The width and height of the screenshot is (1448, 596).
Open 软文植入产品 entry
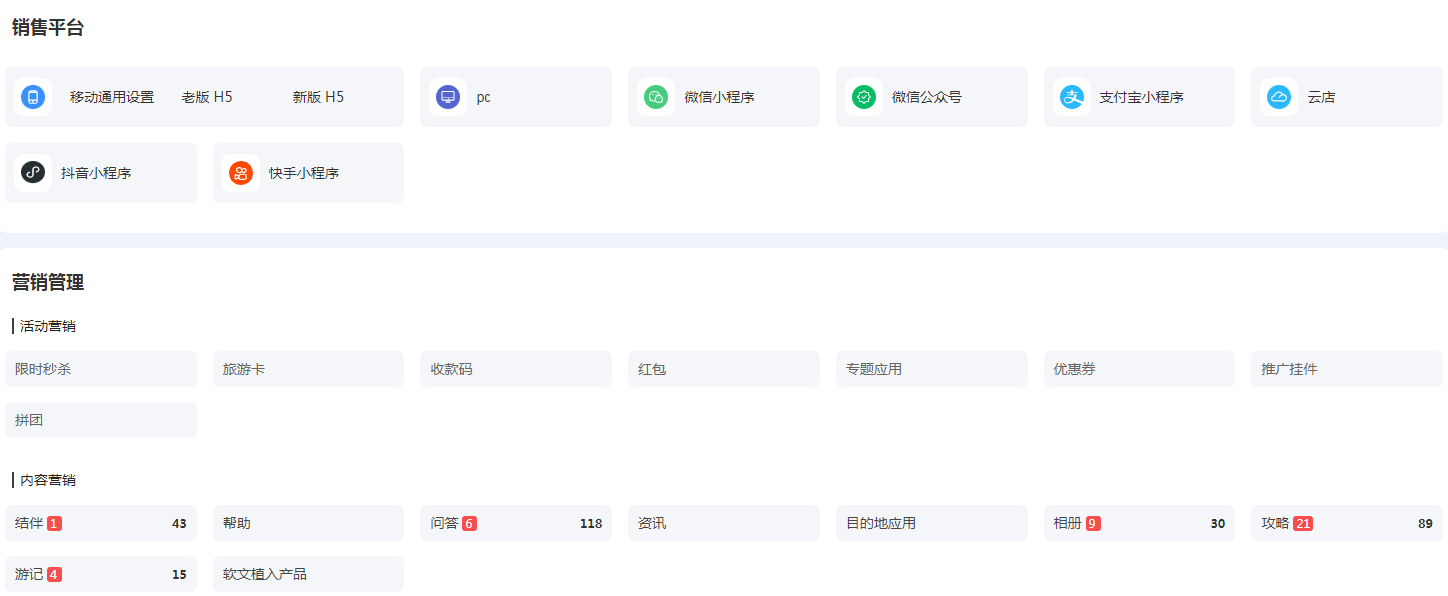click(x=265, y=574)
